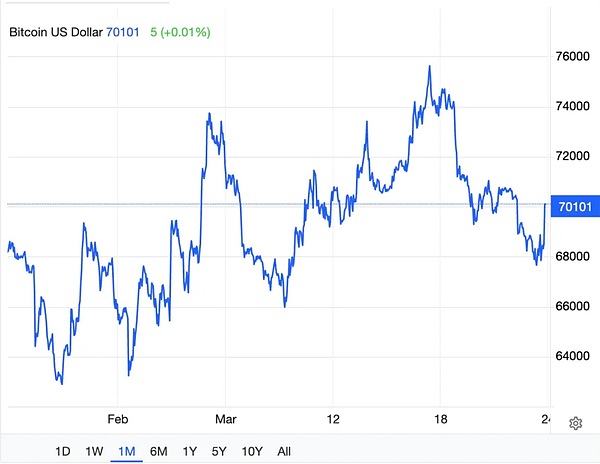Switch to the 1D time range
600x464 pixels.
62,451
